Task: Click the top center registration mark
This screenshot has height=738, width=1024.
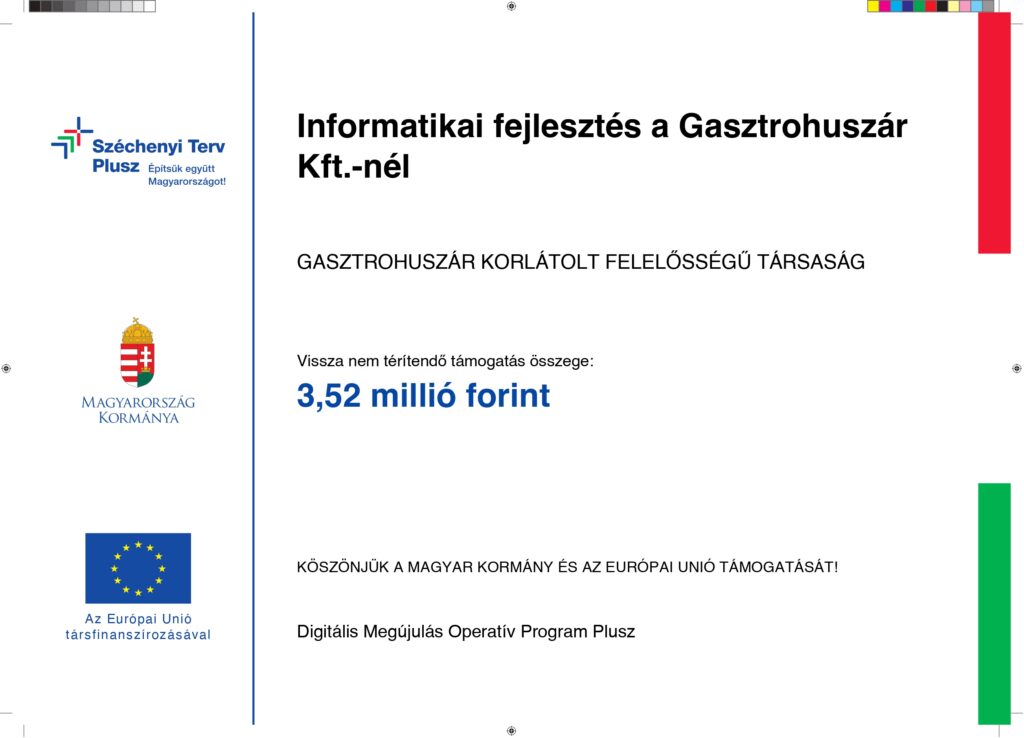Action: pos(511,6)
